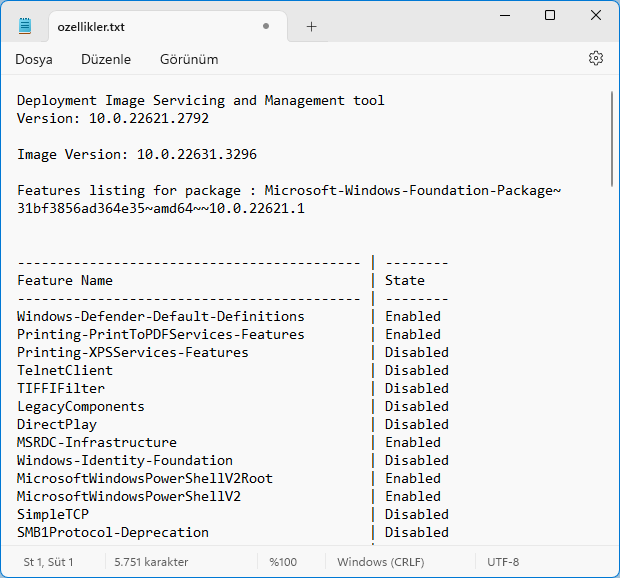Image resolution: width=620 pixels, height=578 pixels.
Task: Open the Düzenle menu
Action: coord(106,59)
